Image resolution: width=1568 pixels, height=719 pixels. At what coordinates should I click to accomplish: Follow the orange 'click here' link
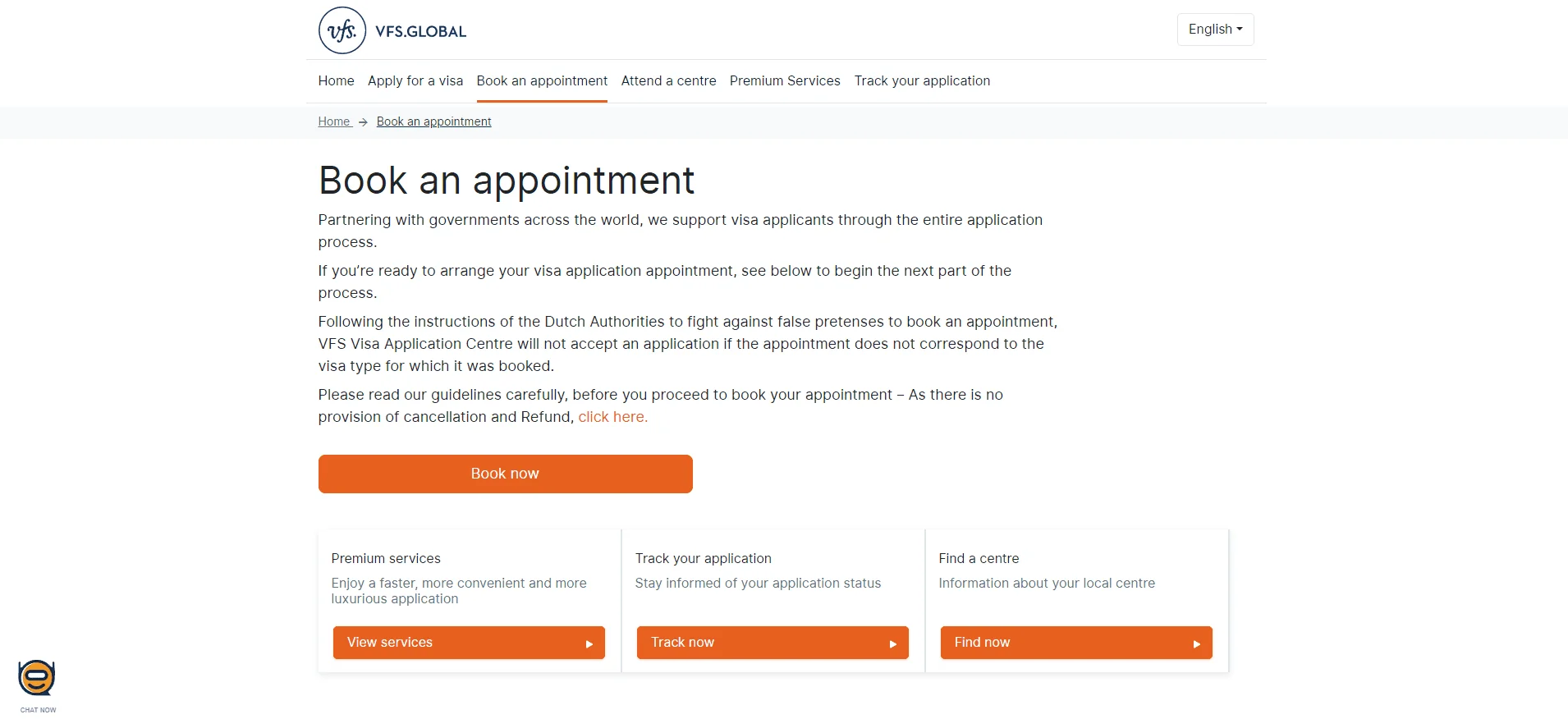(x=612, y=417)
